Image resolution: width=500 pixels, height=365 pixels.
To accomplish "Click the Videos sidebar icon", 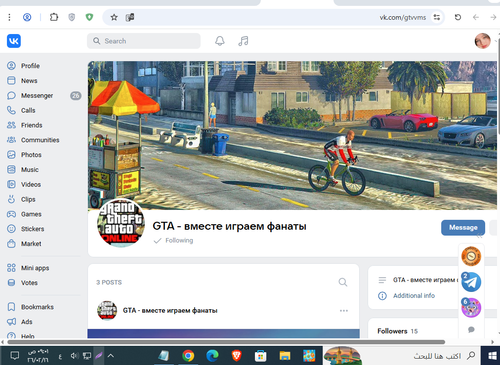I will tap(11, 184).
